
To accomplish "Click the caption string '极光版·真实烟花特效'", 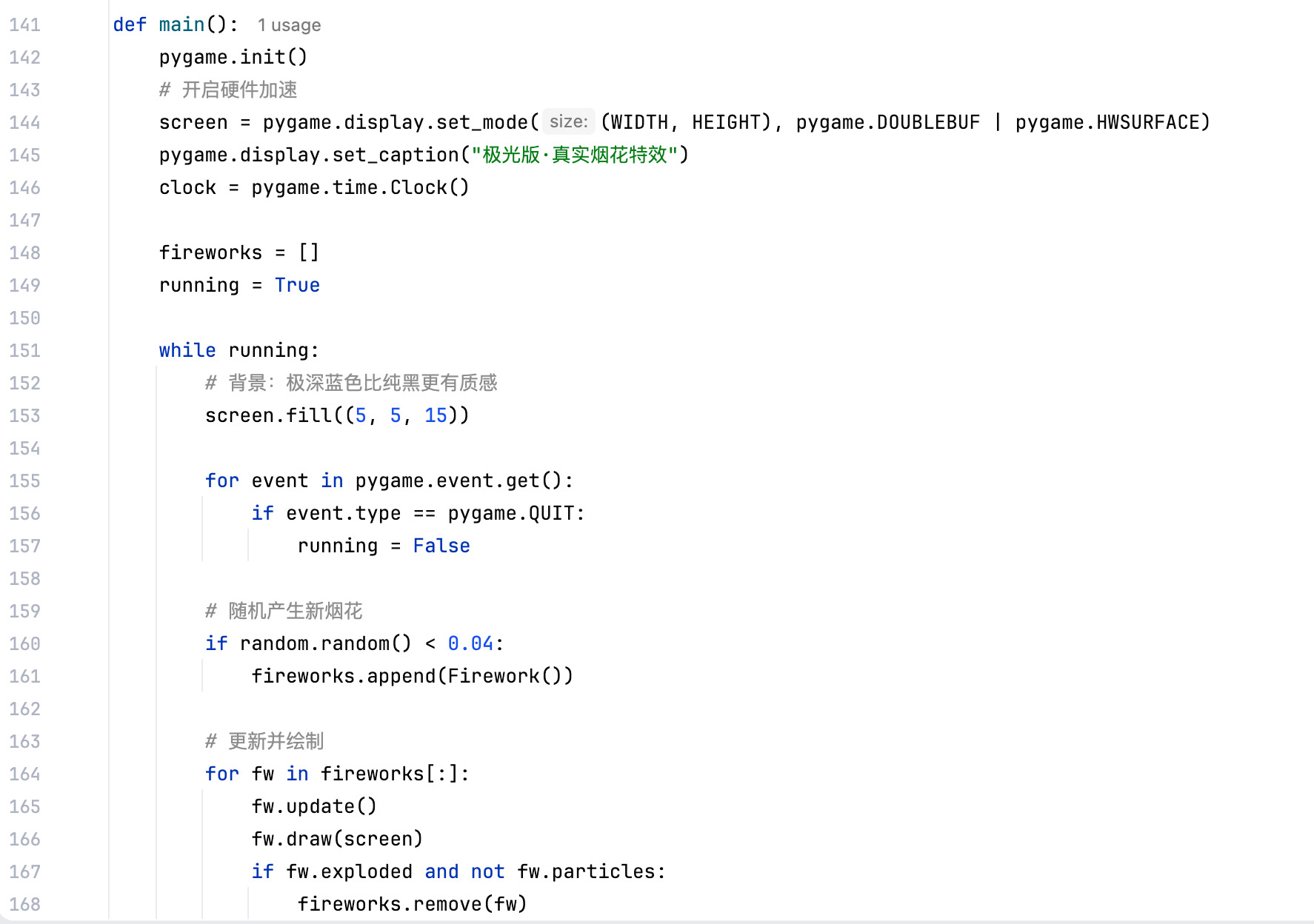I will (575, 155).
